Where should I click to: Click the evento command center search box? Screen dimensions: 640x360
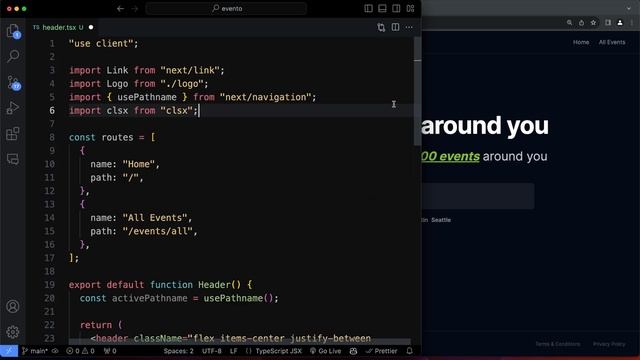(x=227, y=9)
